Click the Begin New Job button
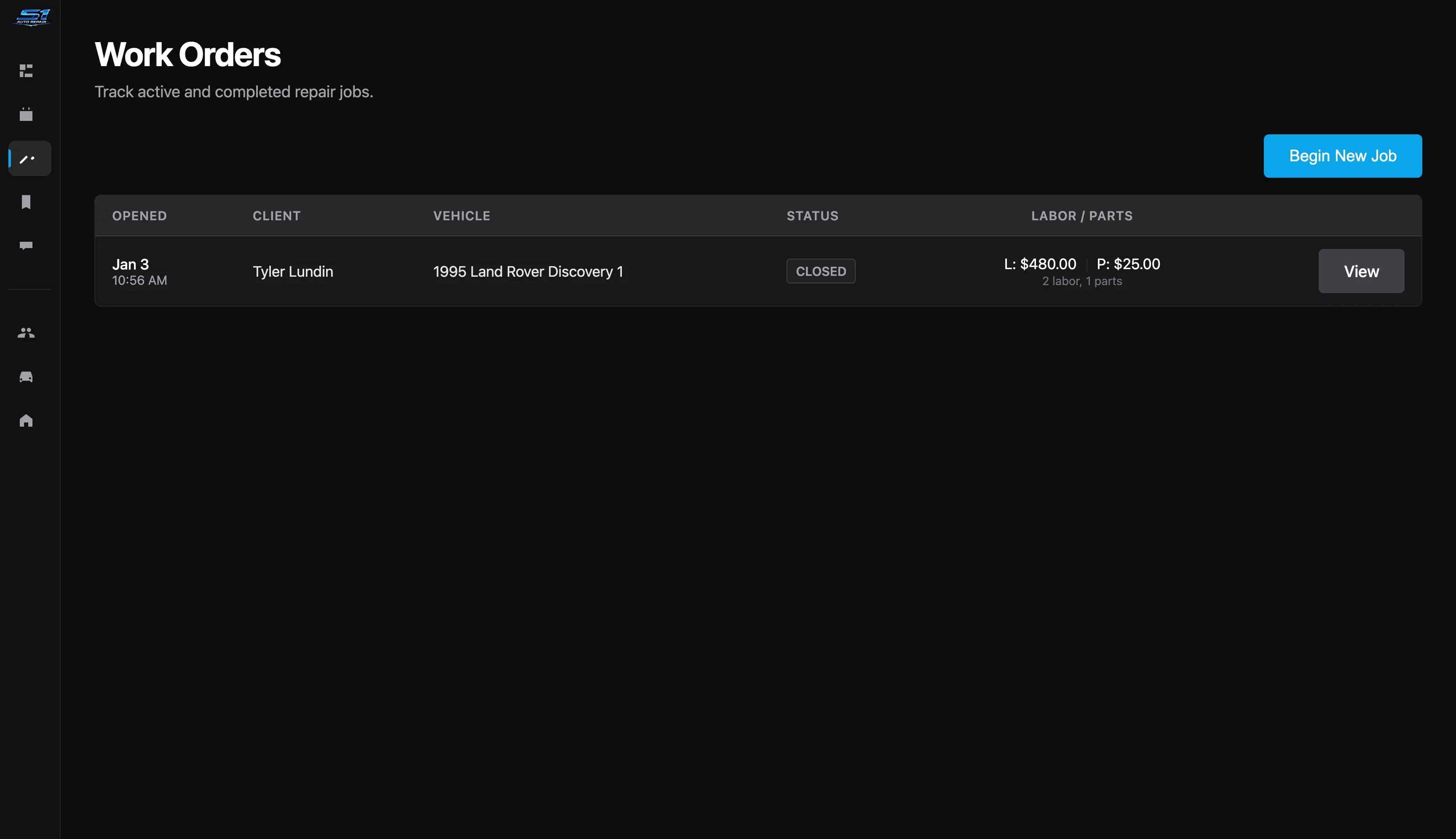 pos(1342,156)
